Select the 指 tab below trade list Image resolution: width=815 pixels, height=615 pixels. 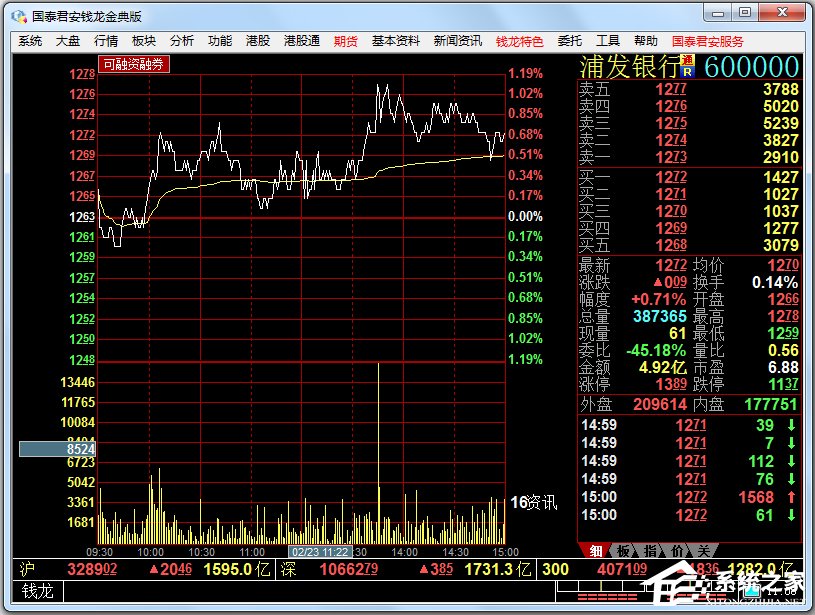pos(650,551)
